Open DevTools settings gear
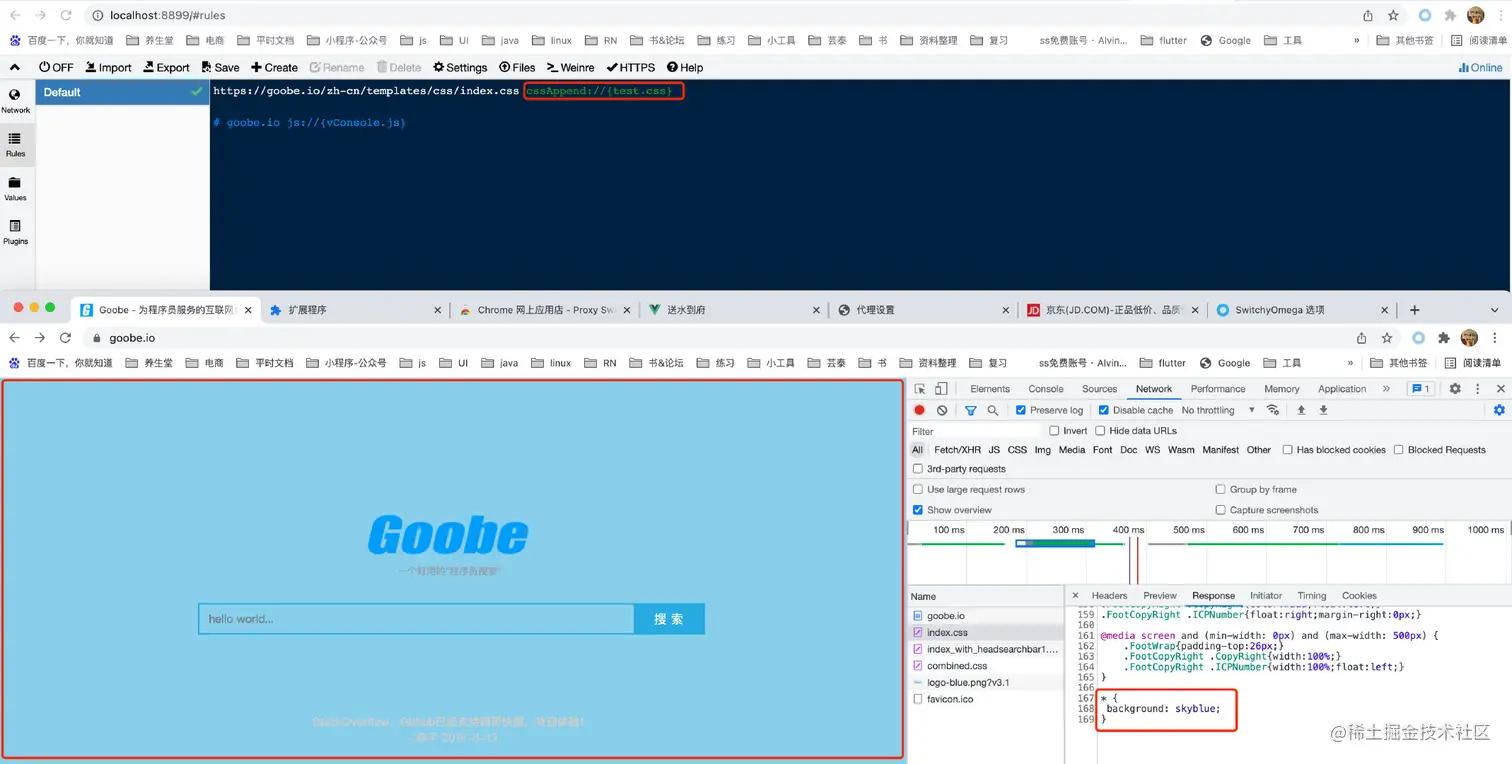The width and height of the screenshot is (1512, 764). tap(1455, 389)
